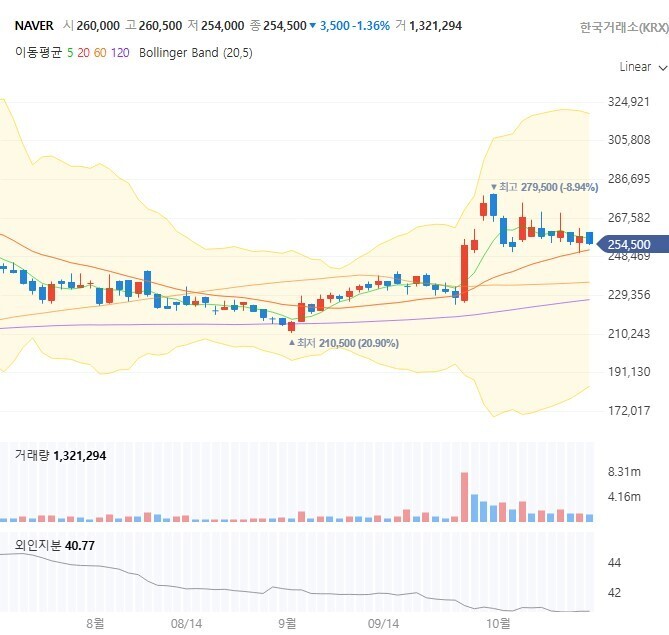Click the opening price 260,000 value
Viewport: 669px width, 635px height.
98,26
